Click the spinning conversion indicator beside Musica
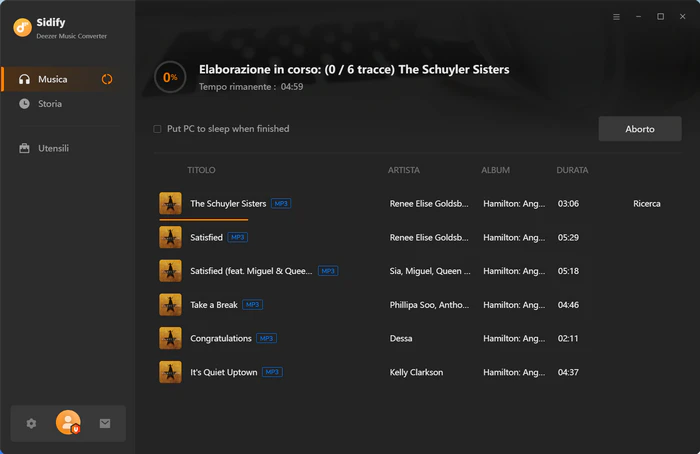The height and width of the screenshot is (454, 700). pos(107,79)
